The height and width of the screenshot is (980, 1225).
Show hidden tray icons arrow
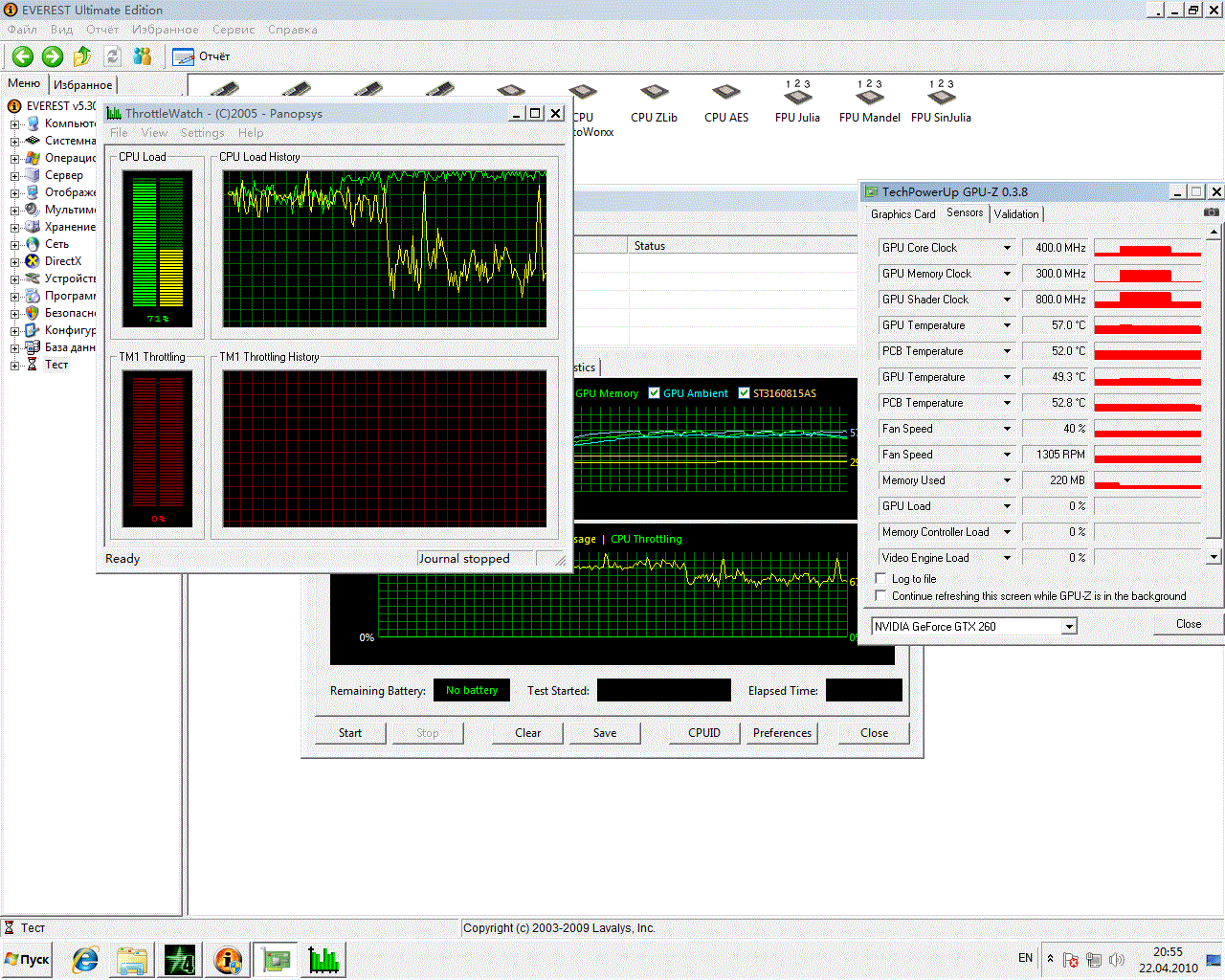[1050, 959]
